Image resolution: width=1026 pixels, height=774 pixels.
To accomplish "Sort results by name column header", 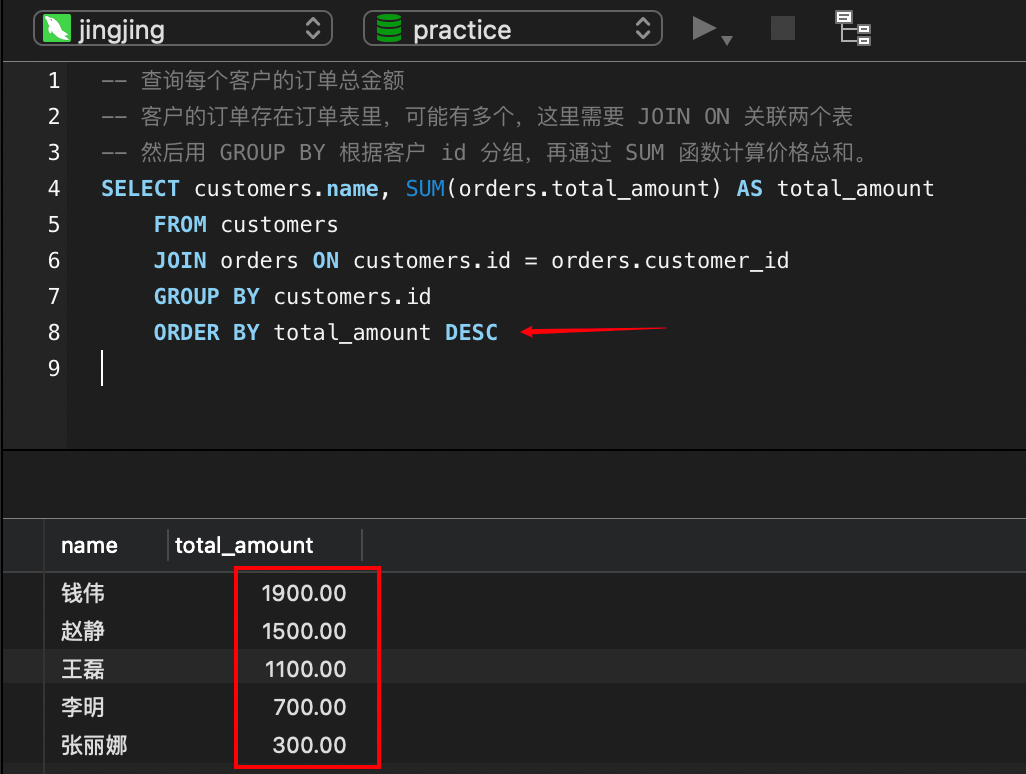I will tap(89, 545).
